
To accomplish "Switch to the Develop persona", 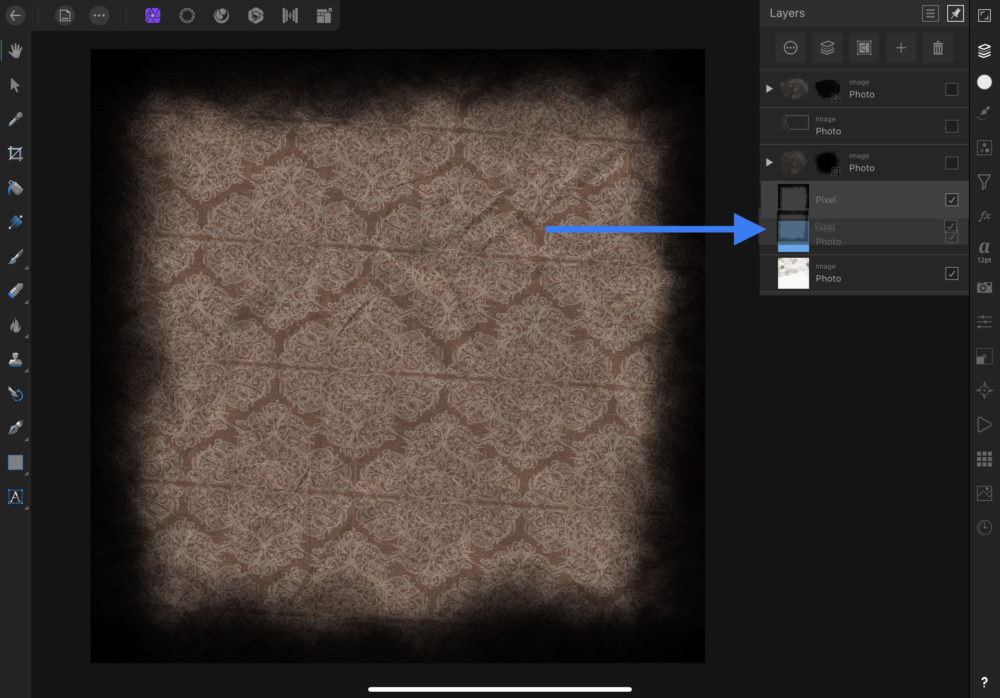I will tap(256, 15).
